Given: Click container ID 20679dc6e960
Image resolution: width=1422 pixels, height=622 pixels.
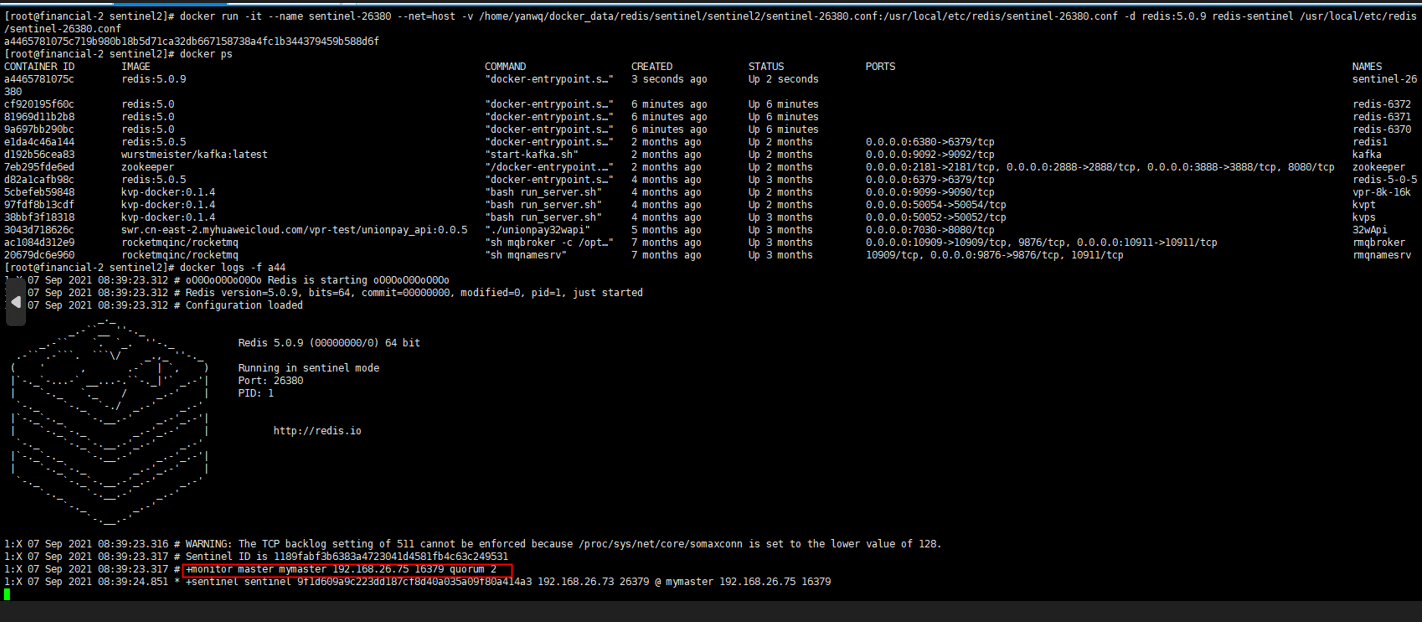Looking at the screenshot, I should coord(39,255).
